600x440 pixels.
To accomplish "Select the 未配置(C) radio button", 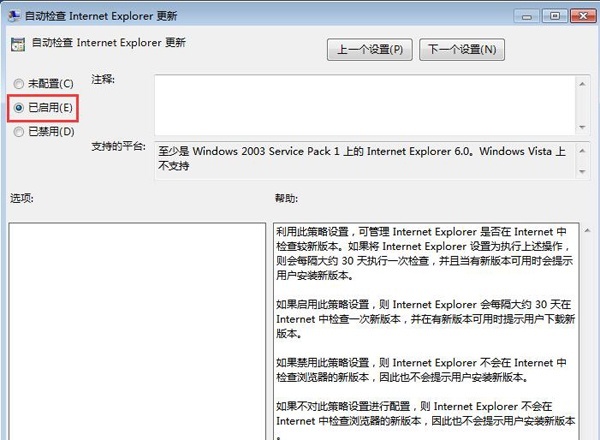I will click(18, 84).
